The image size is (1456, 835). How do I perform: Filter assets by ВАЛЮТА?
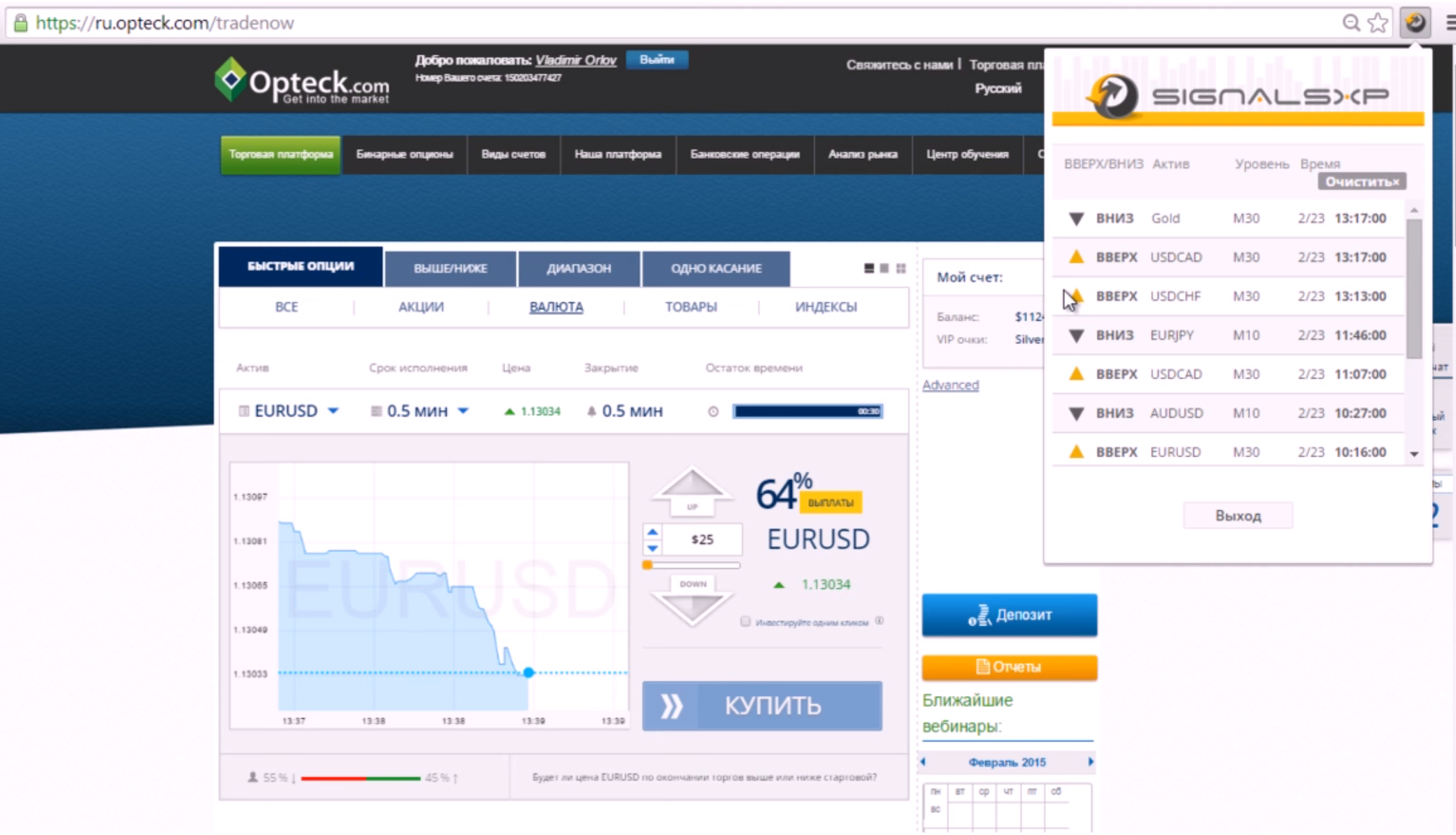click(x=556, y=307)
